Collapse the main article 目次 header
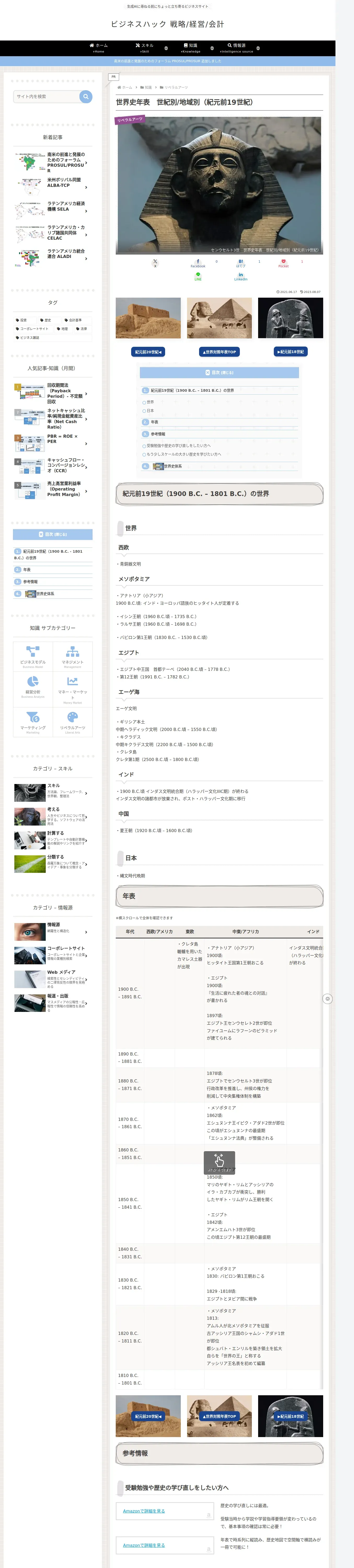354x1568 pixels. pos(219,372)
